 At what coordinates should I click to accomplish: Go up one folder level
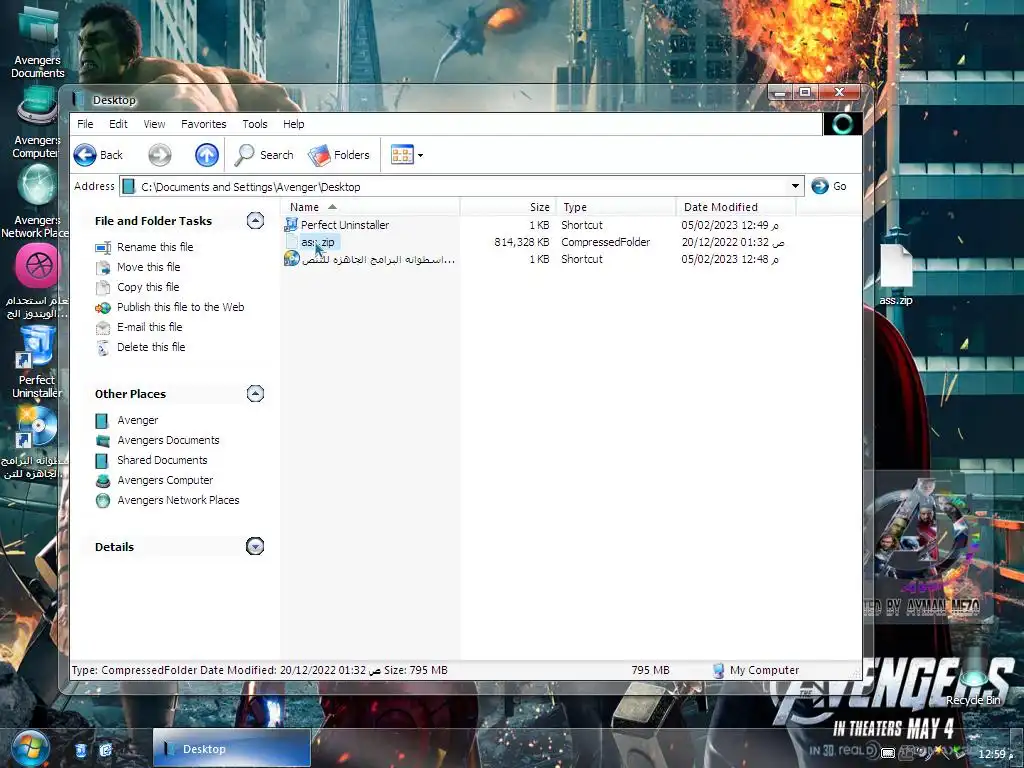207,155
